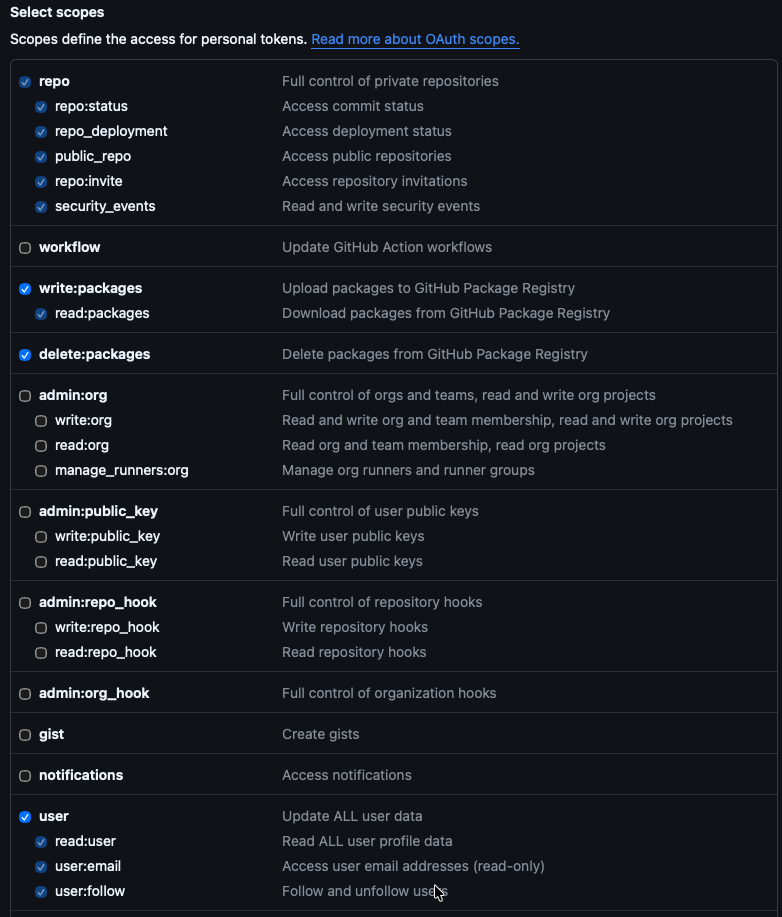Check the read:public_key scope
The height and width of the screenshot is (917, 782).
(41, 562)
